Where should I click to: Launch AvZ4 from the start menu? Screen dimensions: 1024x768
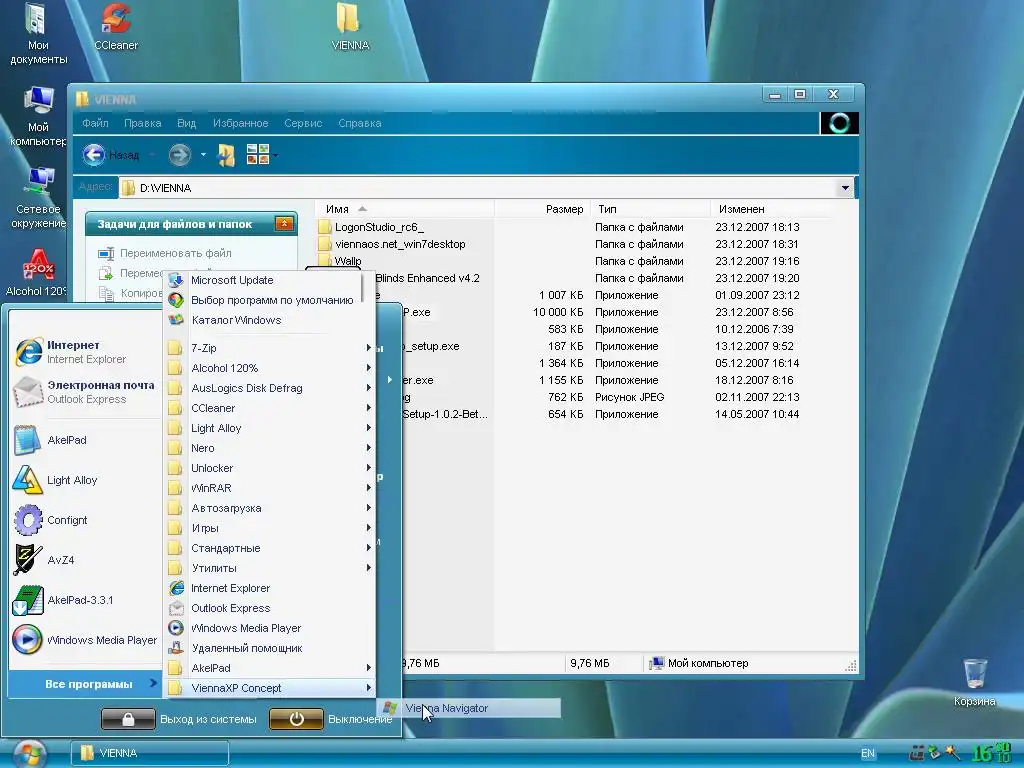tap(85, 560)
